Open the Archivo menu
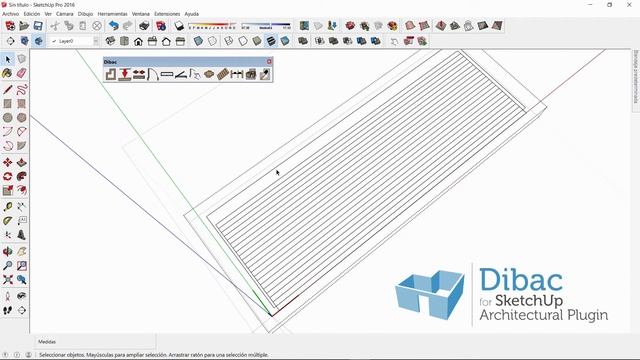The image size is (640, 360). coord(11,14)
